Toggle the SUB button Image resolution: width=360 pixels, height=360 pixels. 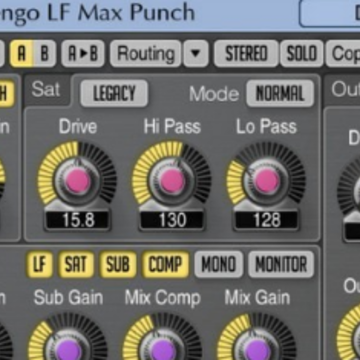[118, 265]
